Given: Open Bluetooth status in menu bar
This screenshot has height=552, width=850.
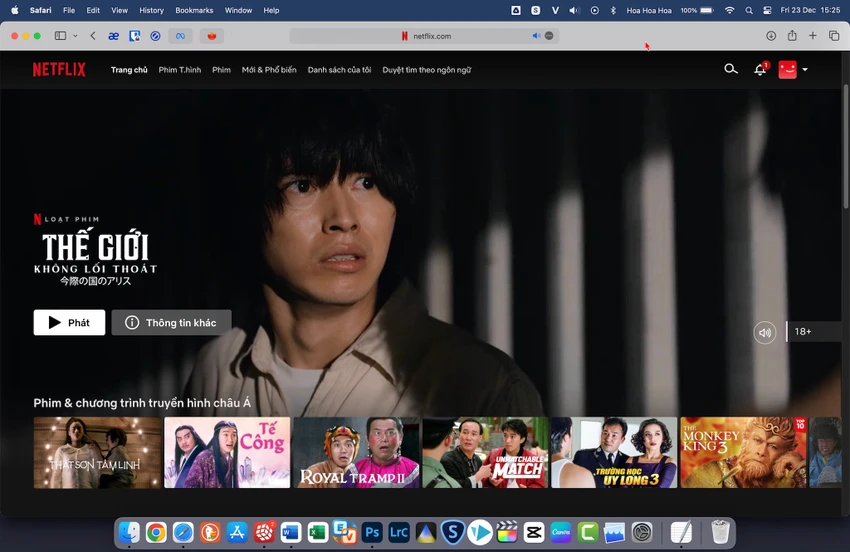Looking at the screenshot, I should click(x=613, y=10).
